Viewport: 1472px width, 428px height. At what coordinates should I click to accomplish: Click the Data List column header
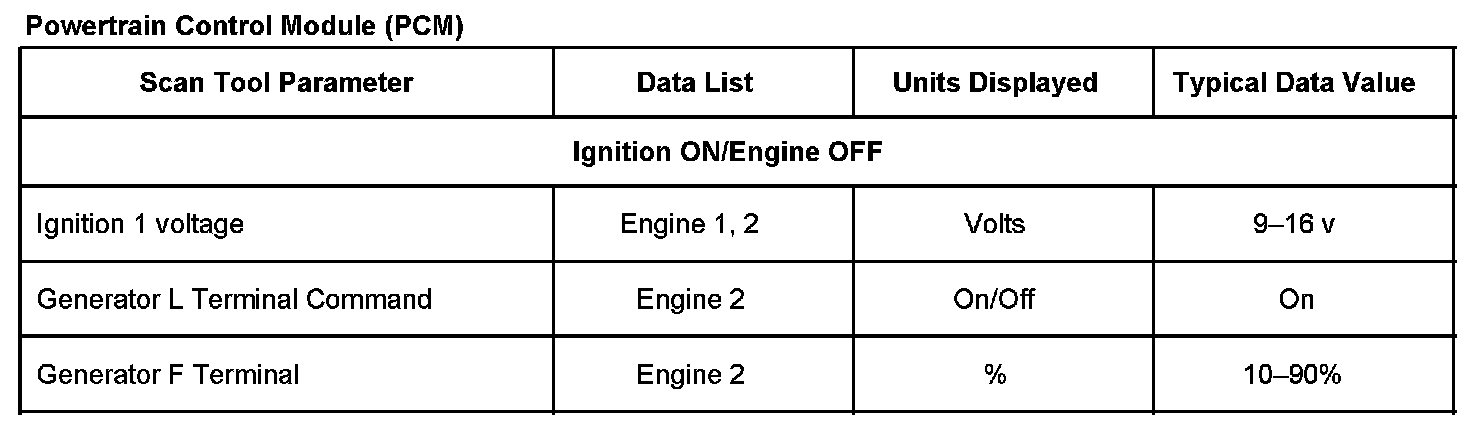695,82
